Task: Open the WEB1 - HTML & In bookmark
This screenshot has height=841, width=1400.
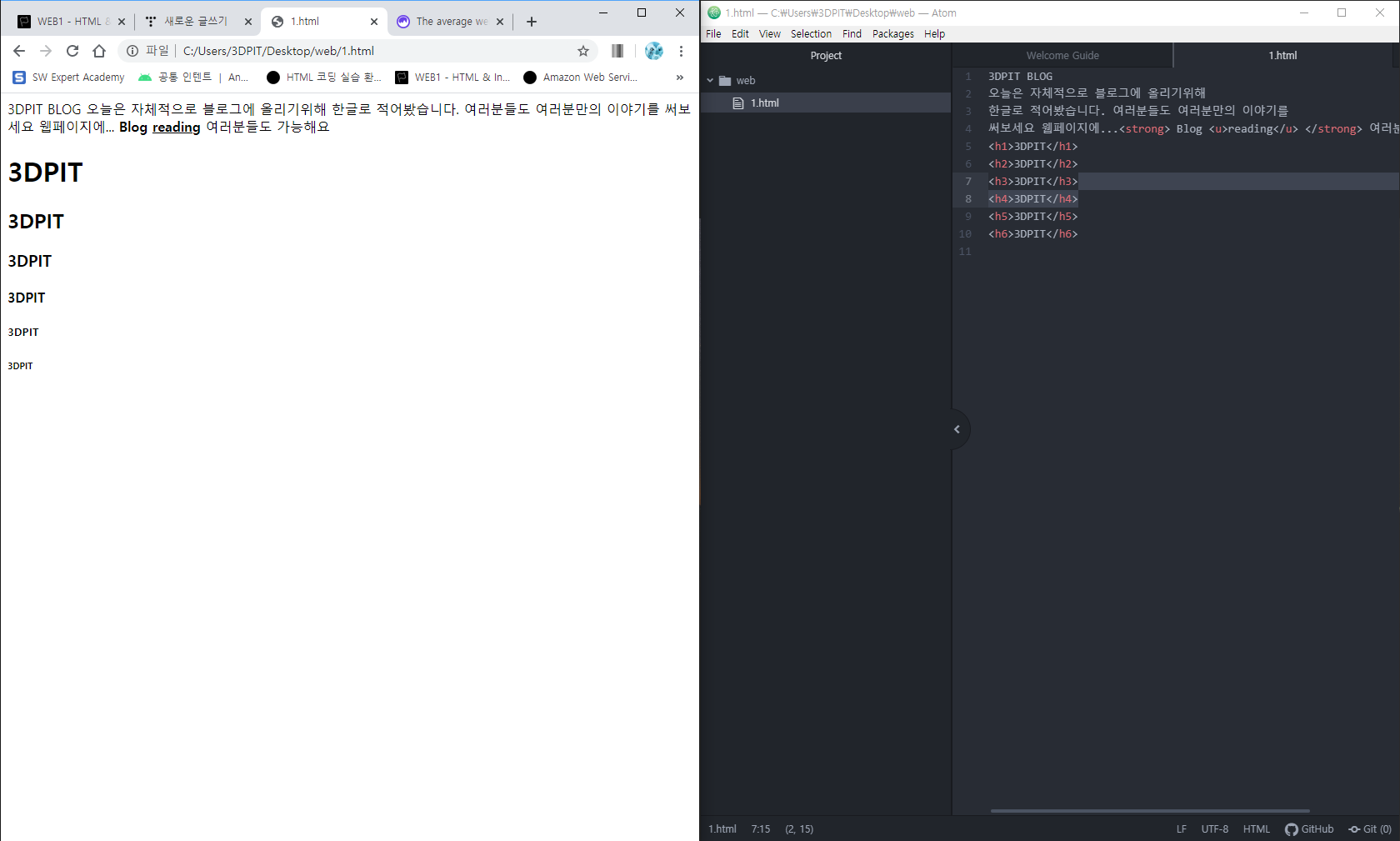Action: click(x=452, y=78)
